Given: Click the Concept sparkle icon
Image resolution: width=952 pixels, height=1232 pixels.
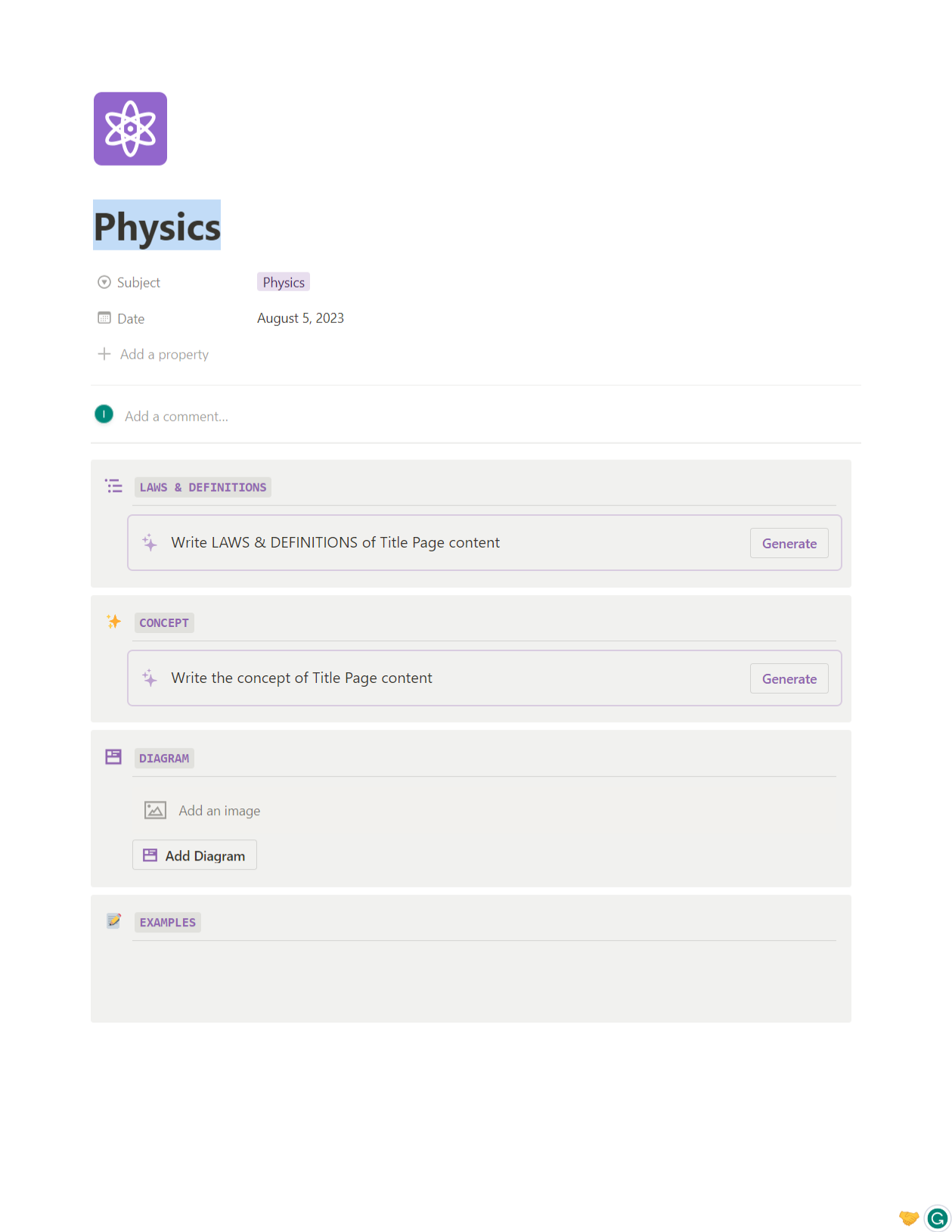Looking at the screenshot, I should click(x=113, y=622).
